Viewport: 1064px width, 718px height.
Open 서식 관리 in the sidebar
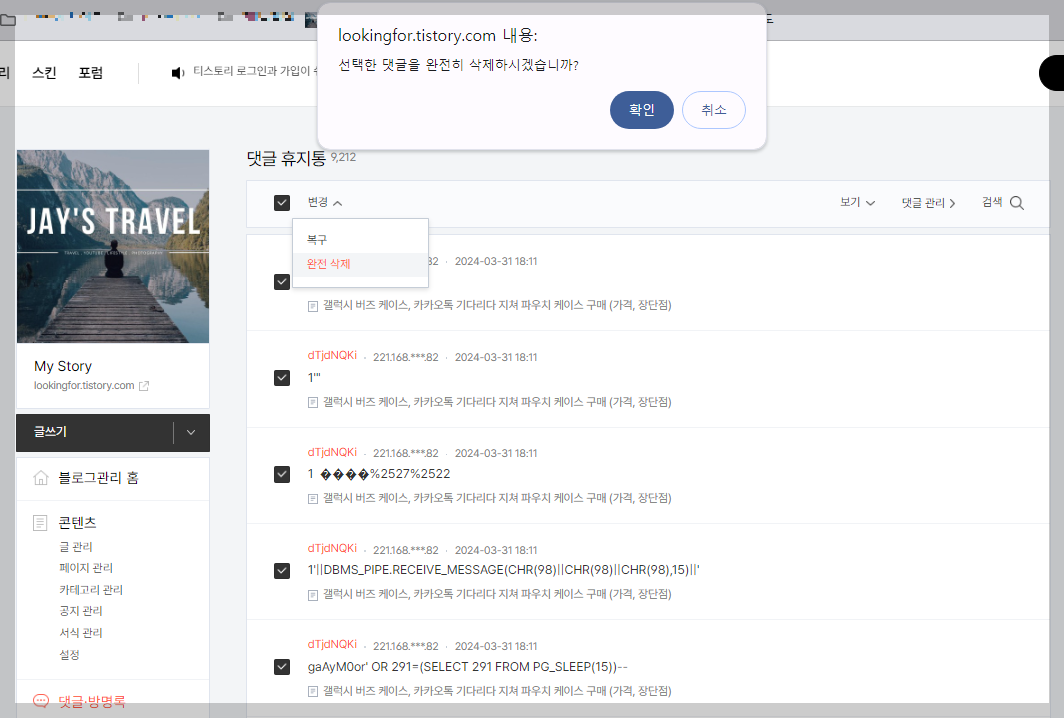(81, 632)
